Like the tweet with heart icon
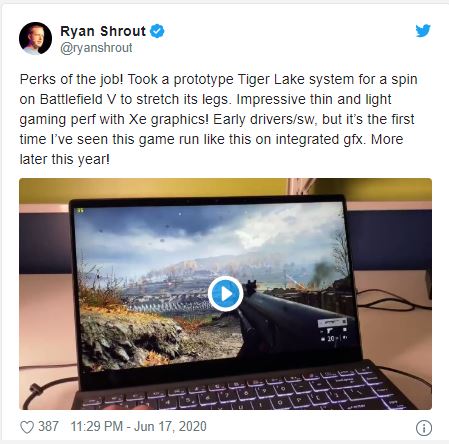The width and height of the screenshot is (449, 444). pyautogui.click(x=27, y=427)
